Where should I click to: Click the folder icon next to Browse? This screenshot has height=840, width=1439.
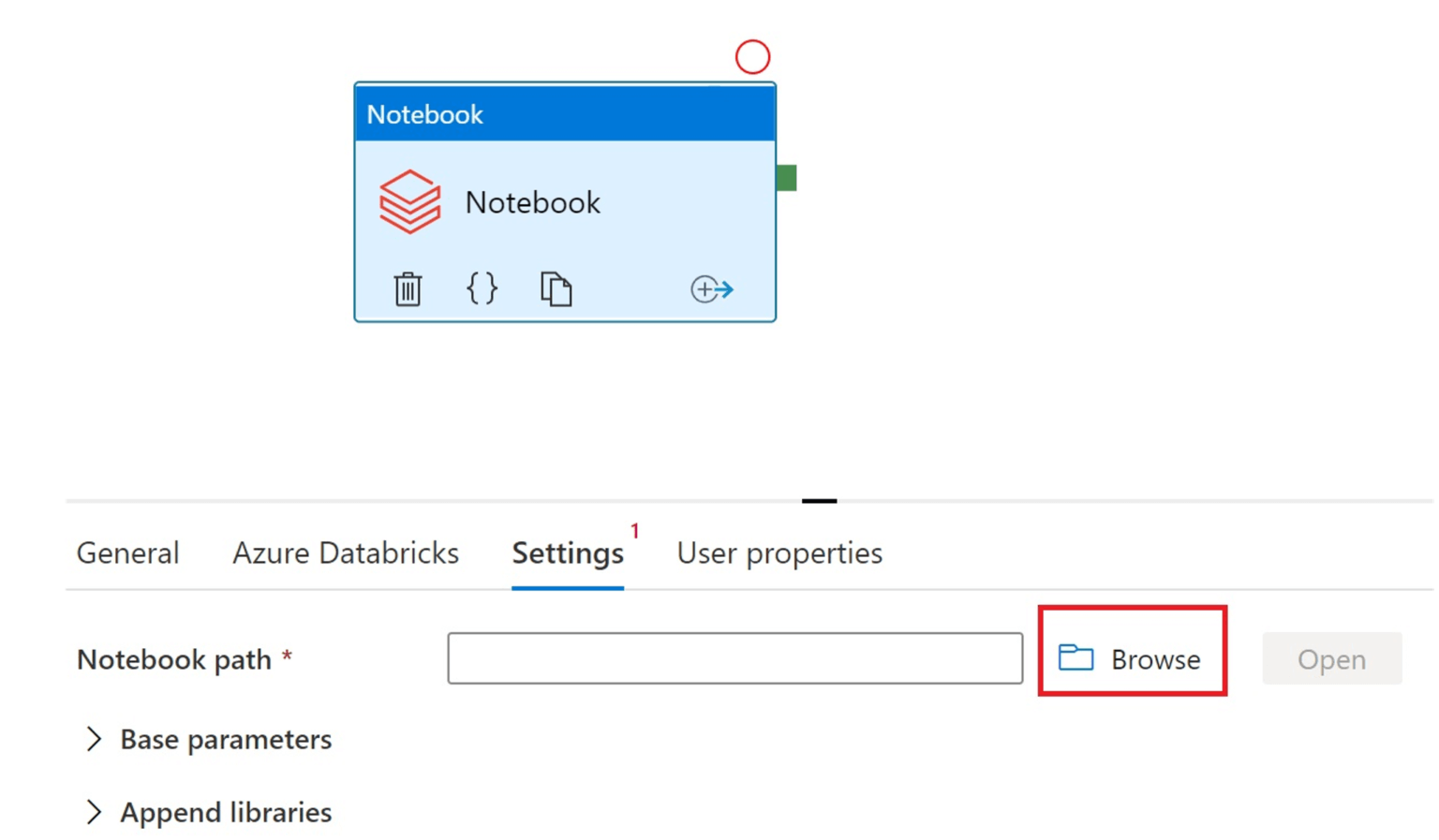pos(1078,658)
